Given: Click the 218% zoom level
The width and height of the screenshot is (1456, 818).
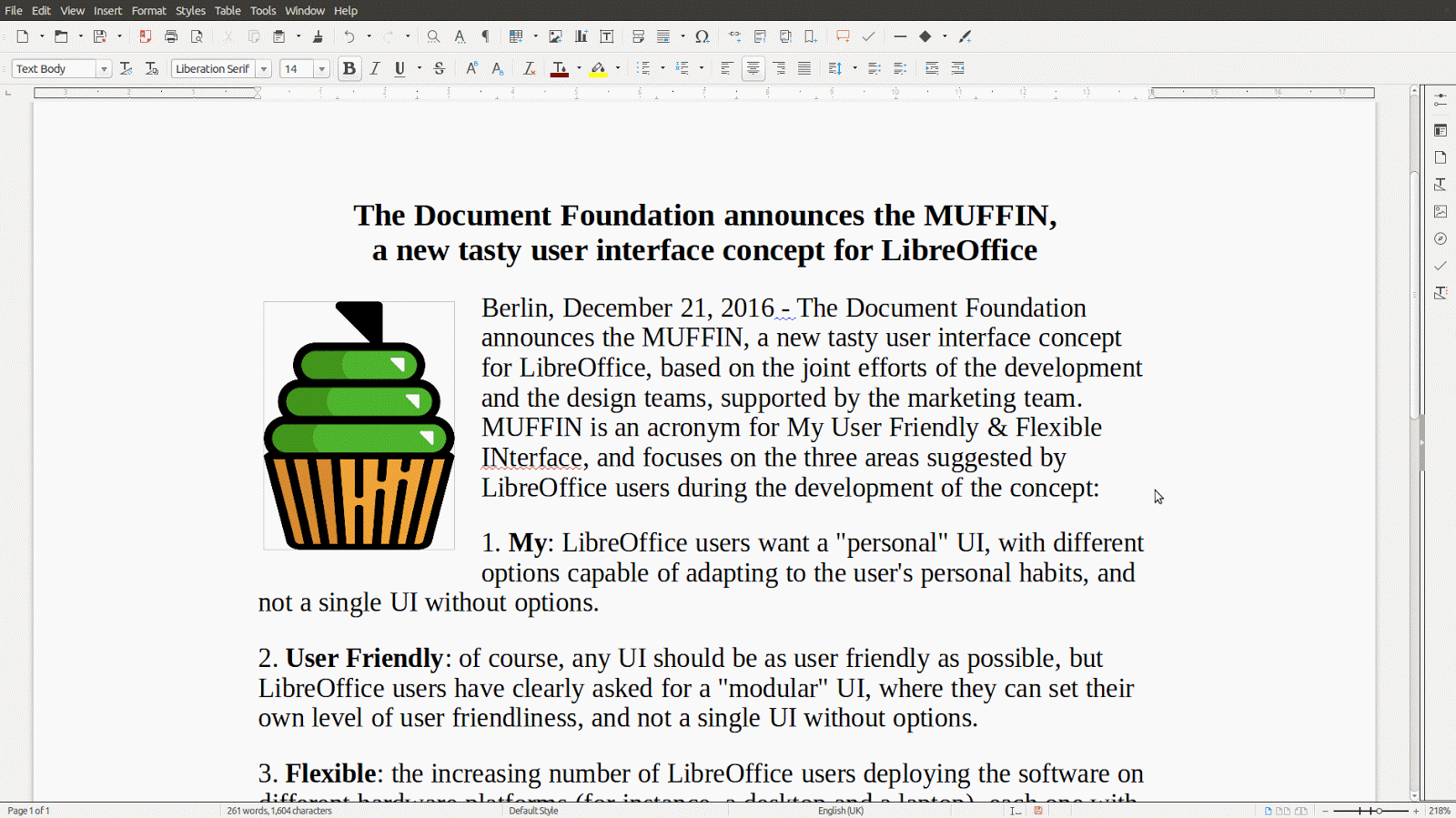Looking at the screenshot, I should 1439,811.
